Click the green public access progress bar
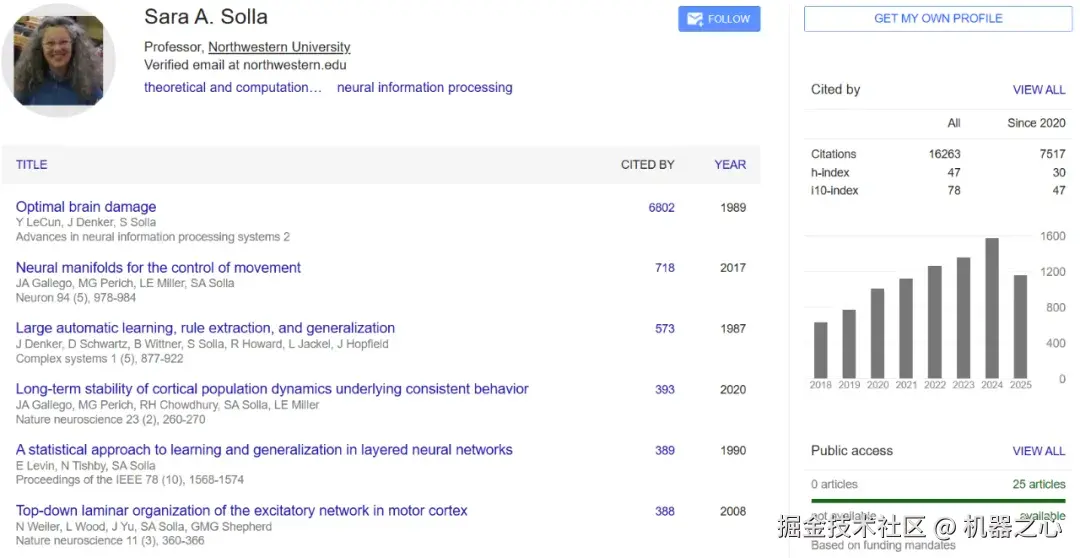This screenshot has height=558, width=1080. click(x=938, y=501)
